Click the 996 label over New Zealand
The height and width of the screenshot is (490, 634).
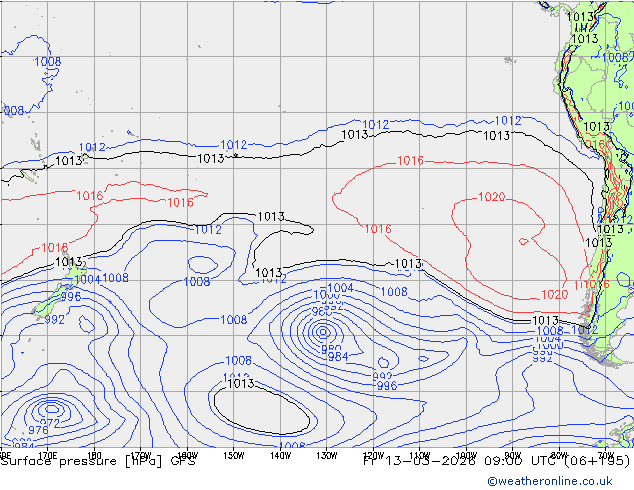(71, 297)
